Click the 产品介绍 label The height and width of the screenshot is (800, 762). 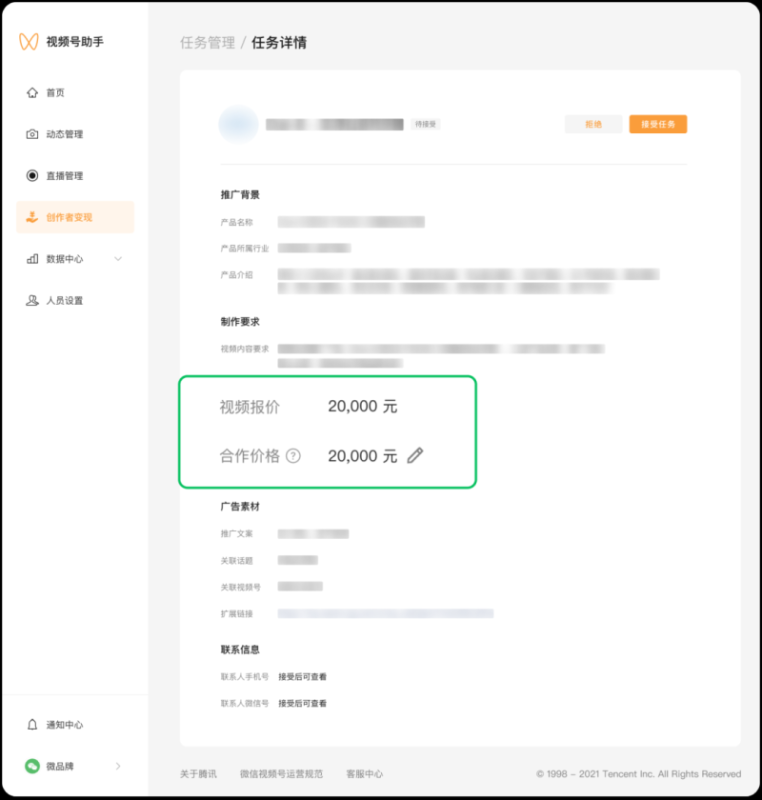click(x=237, y=275)
